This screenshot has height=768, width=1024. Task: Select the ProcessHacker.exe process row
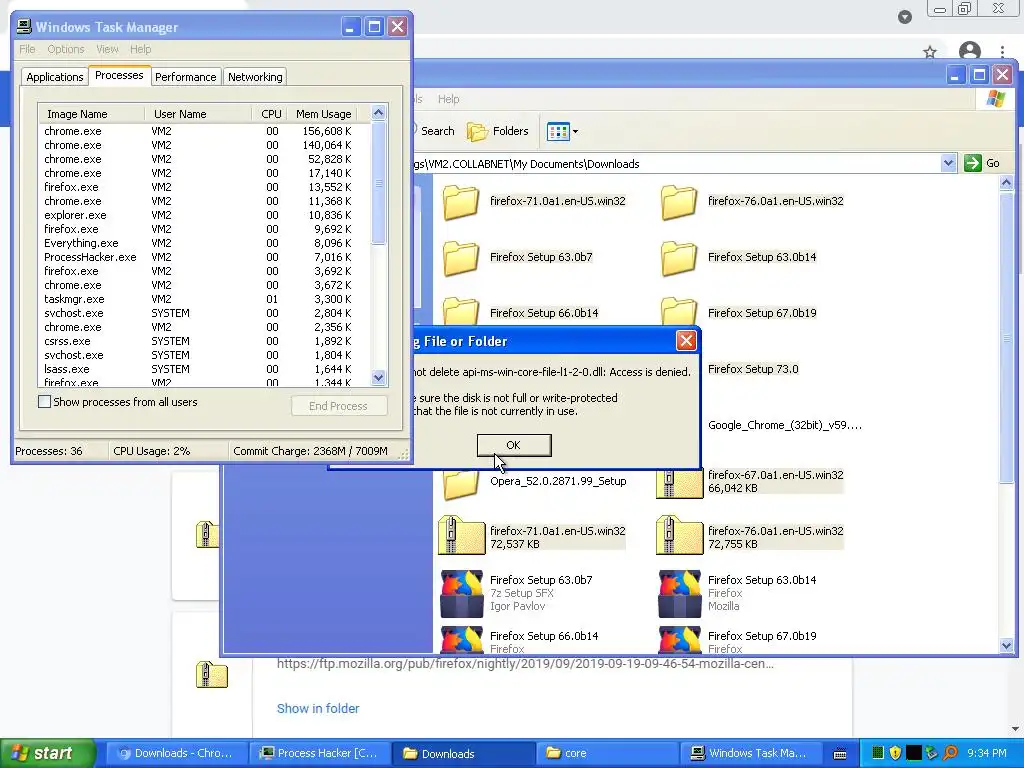[204, 257]
